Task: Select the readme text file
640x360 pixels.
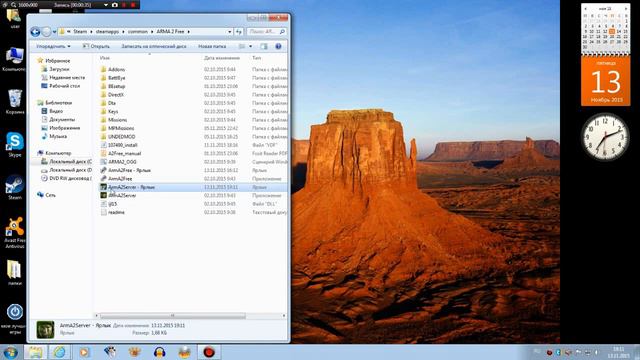Action: point(116,212)
